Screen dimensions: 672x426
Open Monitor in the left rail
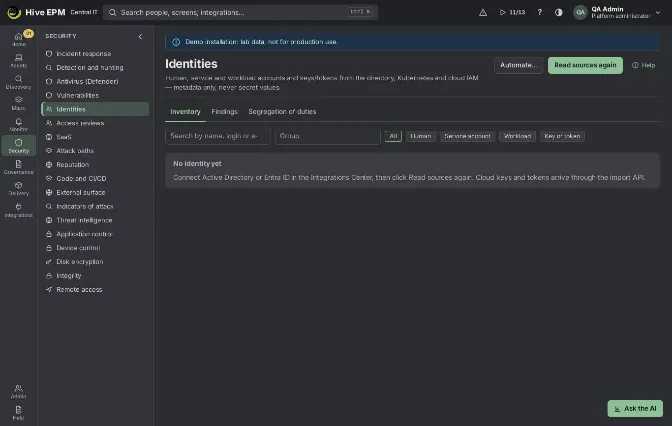point(18,125)
